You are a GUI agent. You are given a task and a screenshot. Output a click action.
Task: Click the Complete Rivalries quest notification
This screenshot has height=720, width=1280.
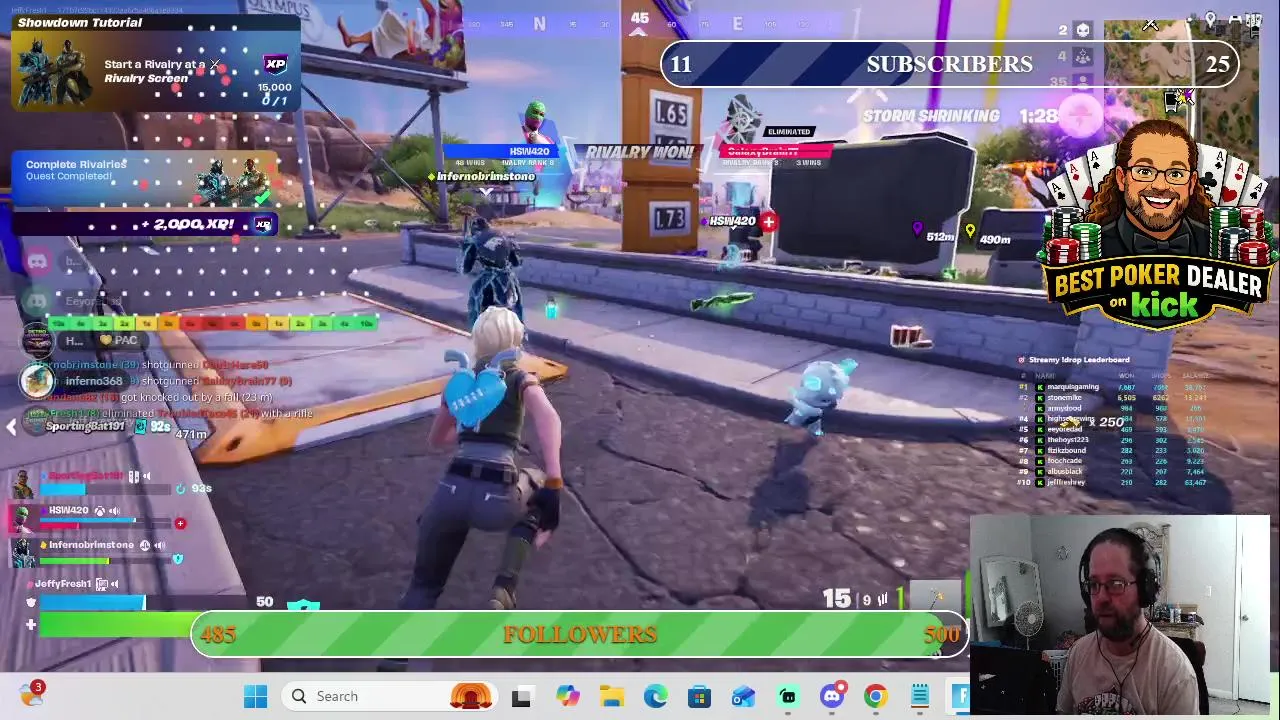145,178
